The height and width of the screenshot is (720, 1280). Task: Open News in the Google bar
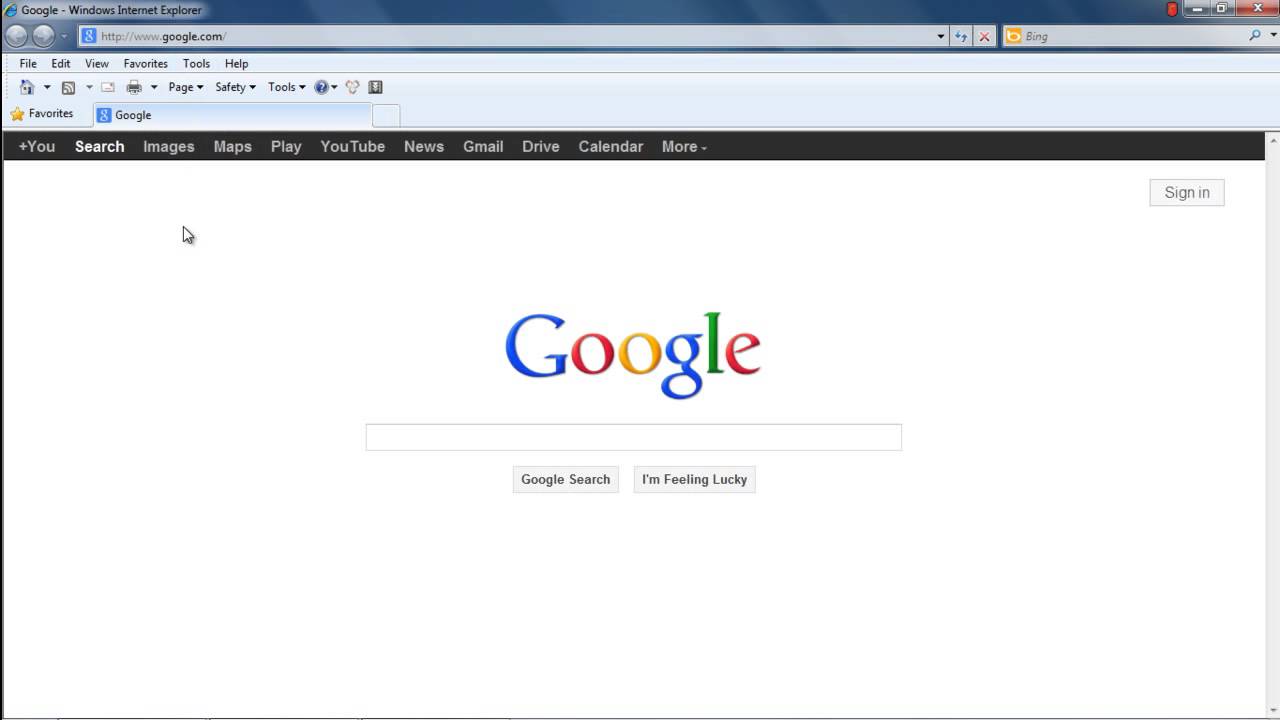click(x=424, y=146)
